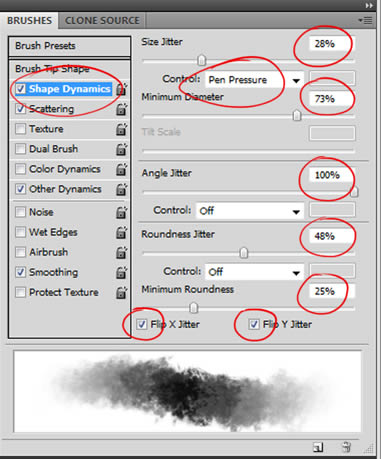Viewport: 381px width, 459px height.
Task: Delete the brush with the trash icon
Action: coord(346,447)
